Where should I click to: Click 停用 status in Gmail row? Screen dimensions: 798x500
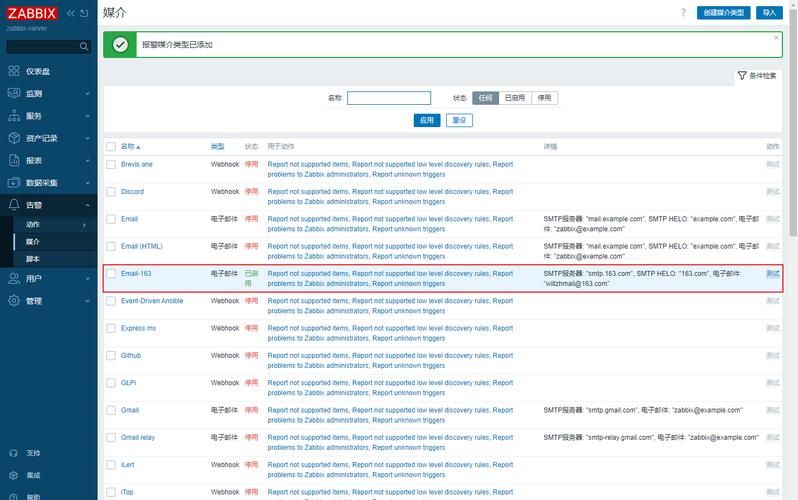[251, 410]
